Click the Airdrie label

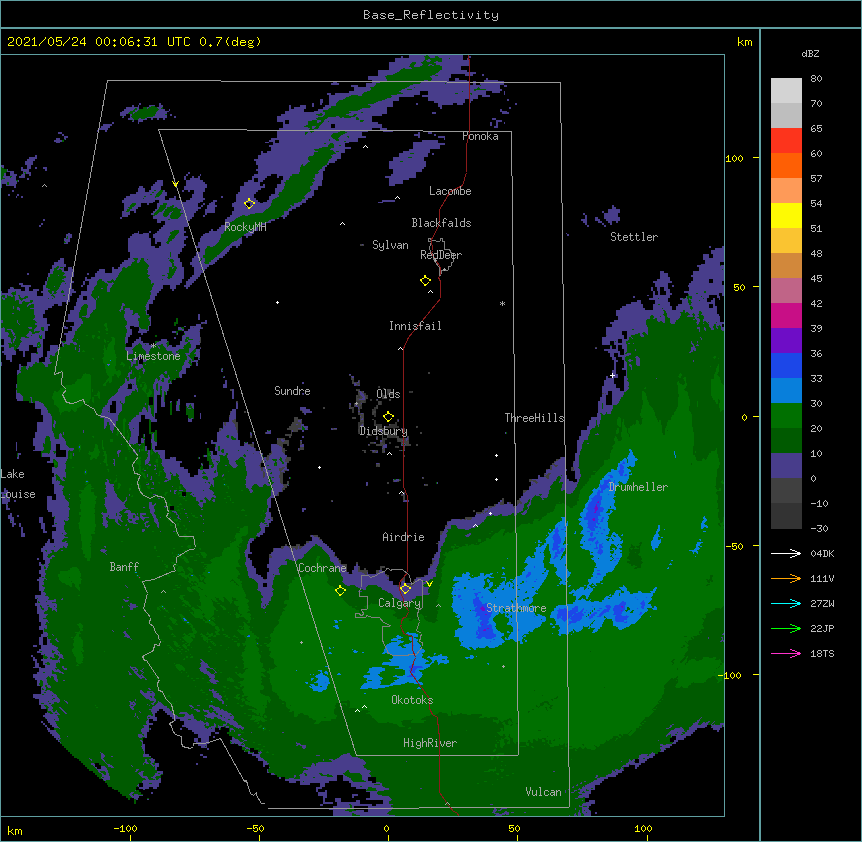coord(404,537)
